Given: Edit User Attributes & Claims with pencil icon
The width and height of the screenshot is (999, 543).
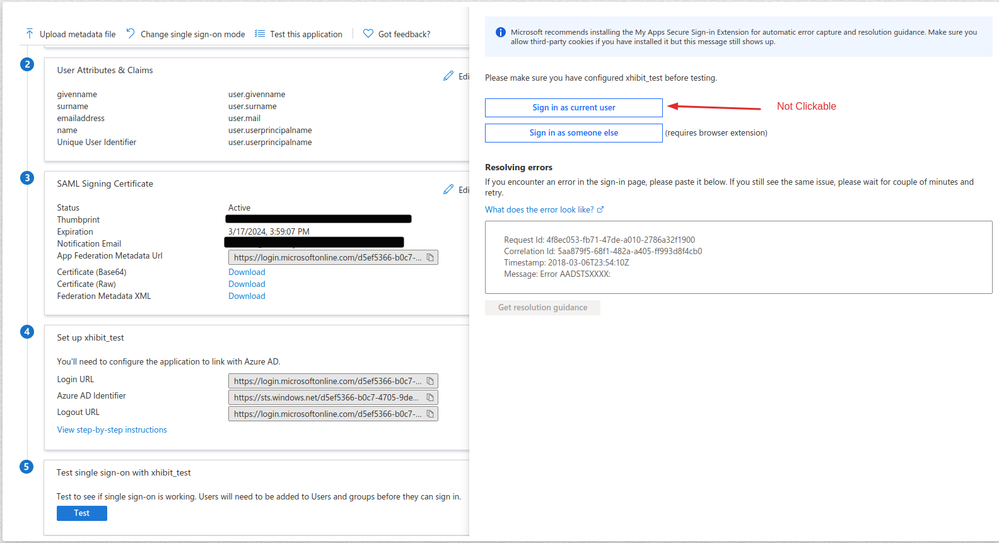Looking at the screenshot, I should pyautogui.click(x=449, y=76).
